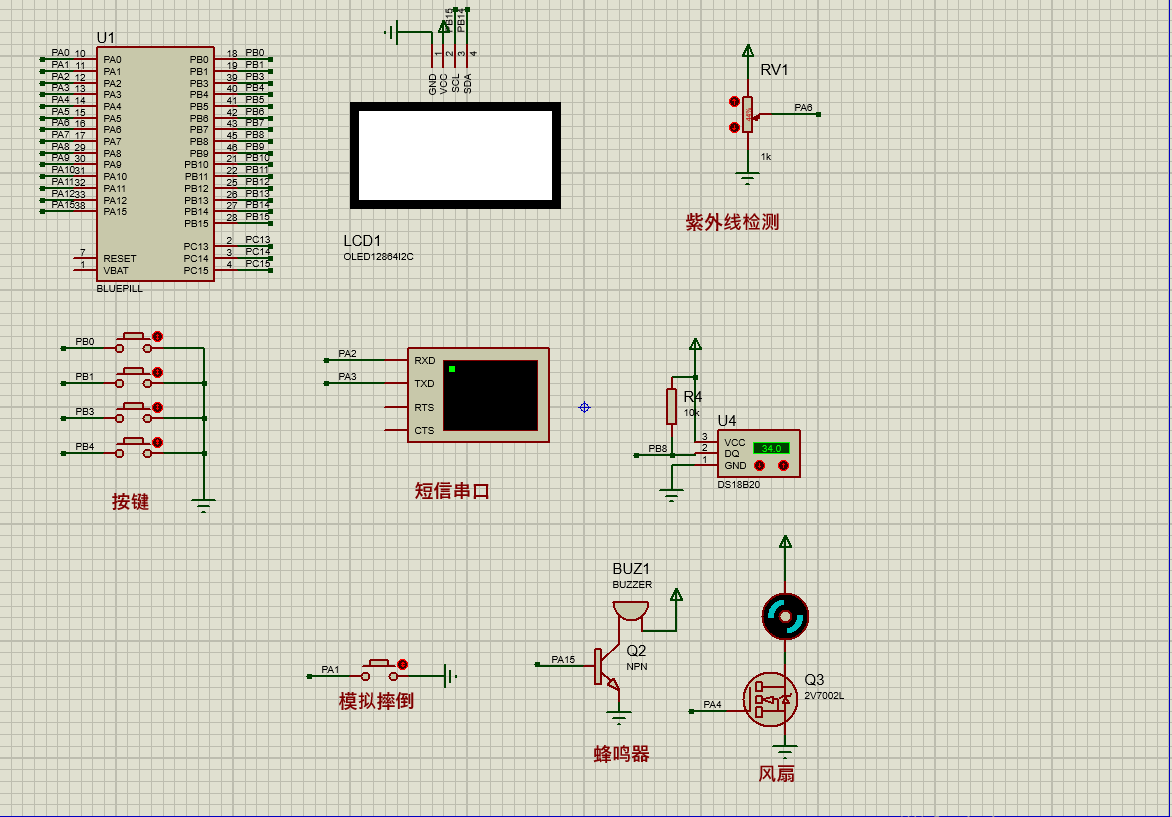Click the 风扇 label
Image resolution: width=1172 pixels, height=817 pixels.
[x=777, y=774]
